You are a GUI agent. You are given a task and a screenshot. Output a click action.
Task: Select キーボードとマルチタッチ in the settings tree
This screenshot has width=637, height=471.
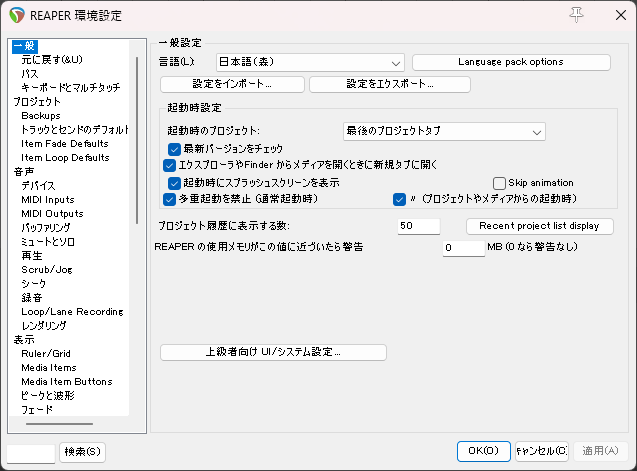pyautogui.click(x=71, y=88)
